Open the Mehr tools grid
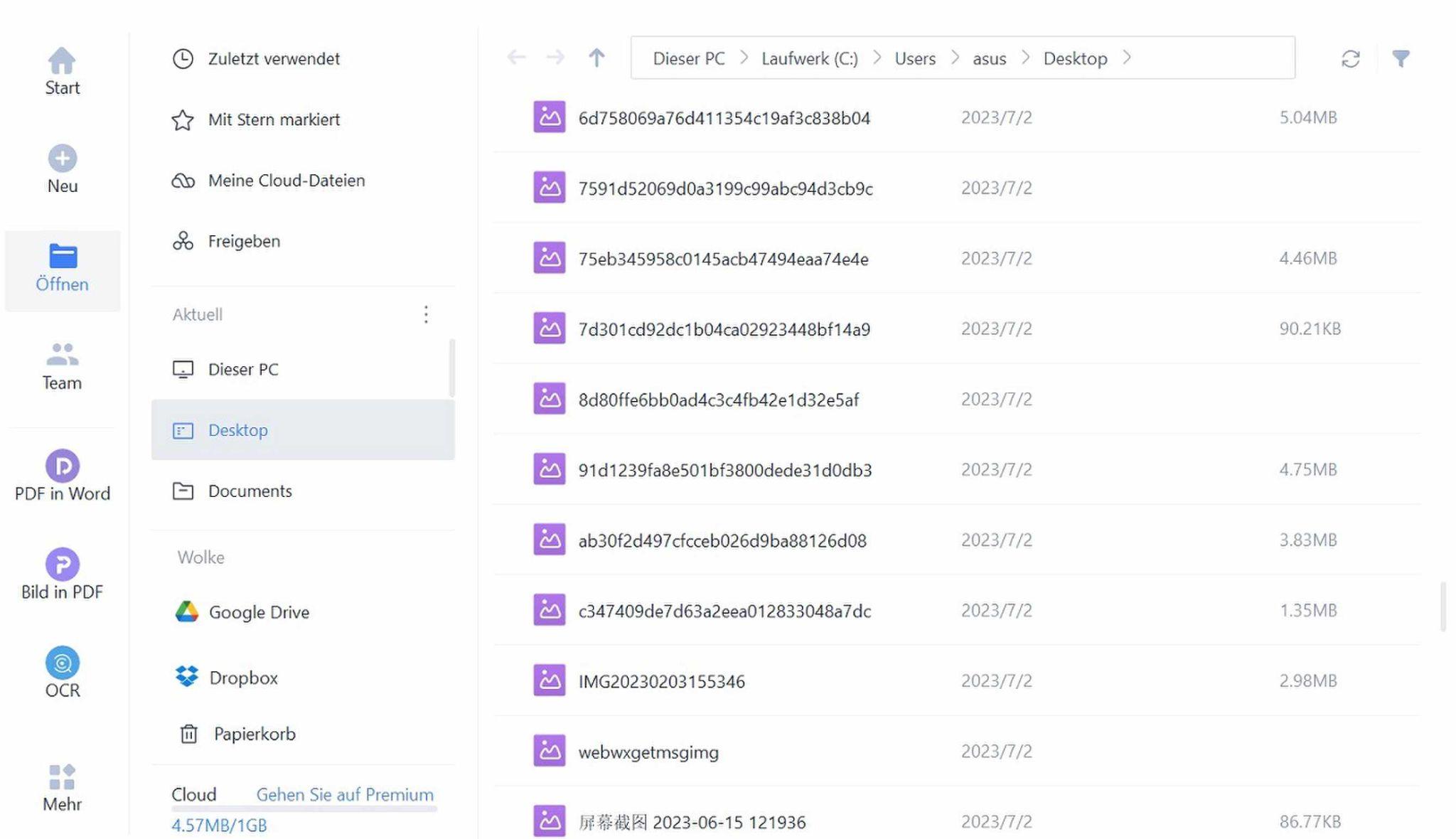Screen dimensions: 1456x839 tap(63, 786)
